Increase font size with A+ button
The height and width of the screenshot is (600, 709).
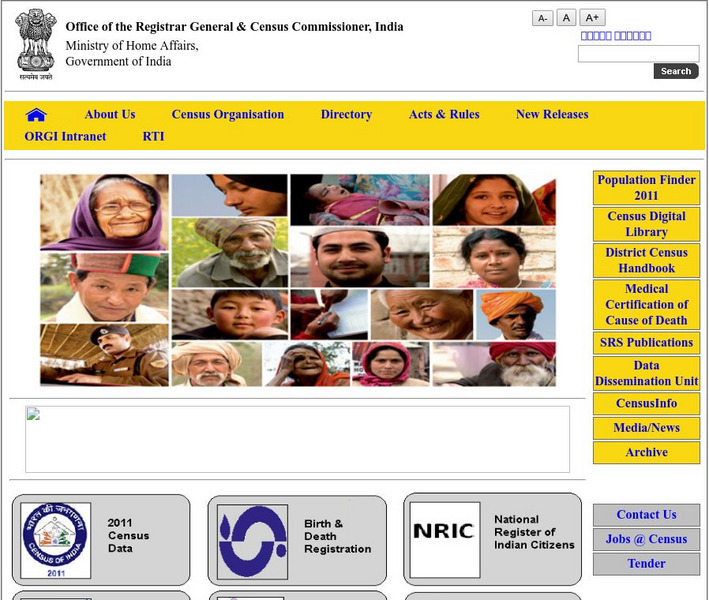[x=592, y=18]
